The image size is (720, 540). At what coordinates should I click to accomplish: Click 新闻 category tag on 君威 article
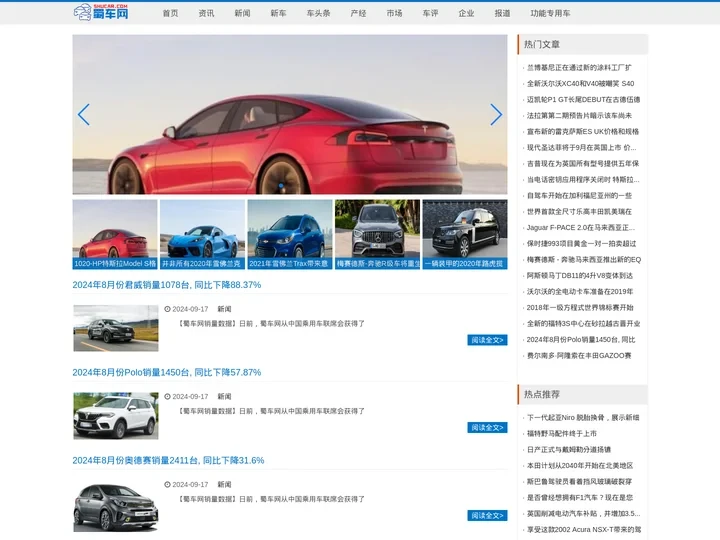pos(224,309)
